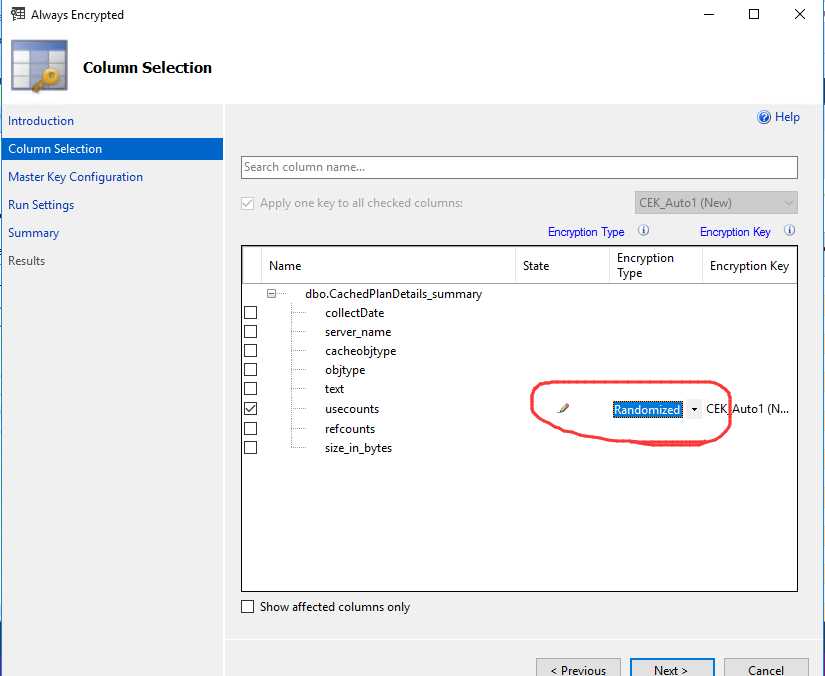Select the collectDate row name
The width and height of the screenshot is (825, 676).
coord(355,313)
